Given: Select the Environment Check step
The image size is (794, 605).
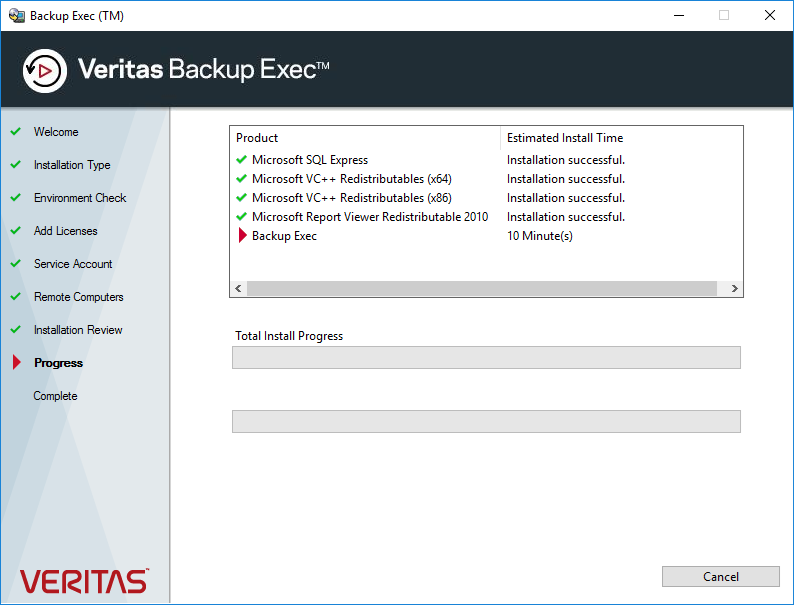Looking at the screenshot, I should point(80,198).
